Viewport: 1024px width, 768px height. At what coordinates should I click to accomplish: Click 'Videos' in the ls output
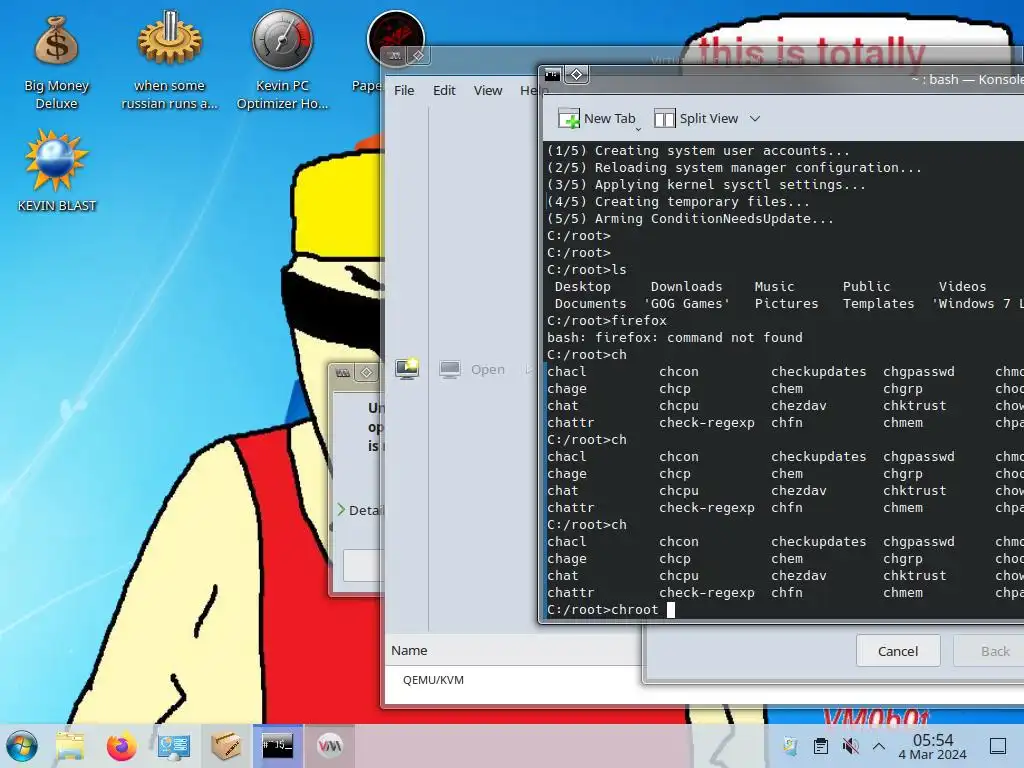click(x=963, y=287)
